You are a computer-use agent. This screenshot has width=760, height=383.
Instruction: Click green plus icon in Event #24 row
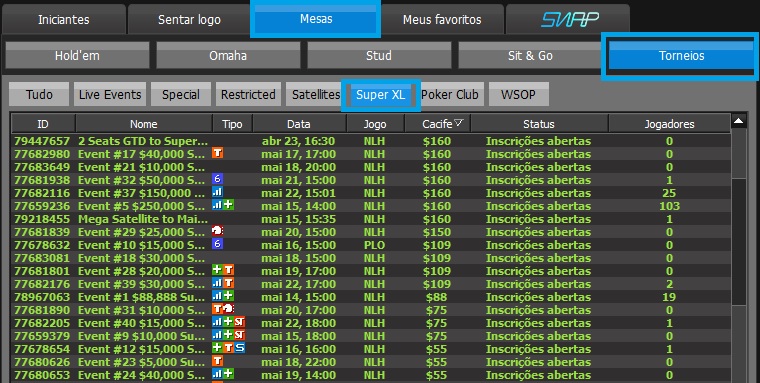pyautogui.click(x=228, y=374)
